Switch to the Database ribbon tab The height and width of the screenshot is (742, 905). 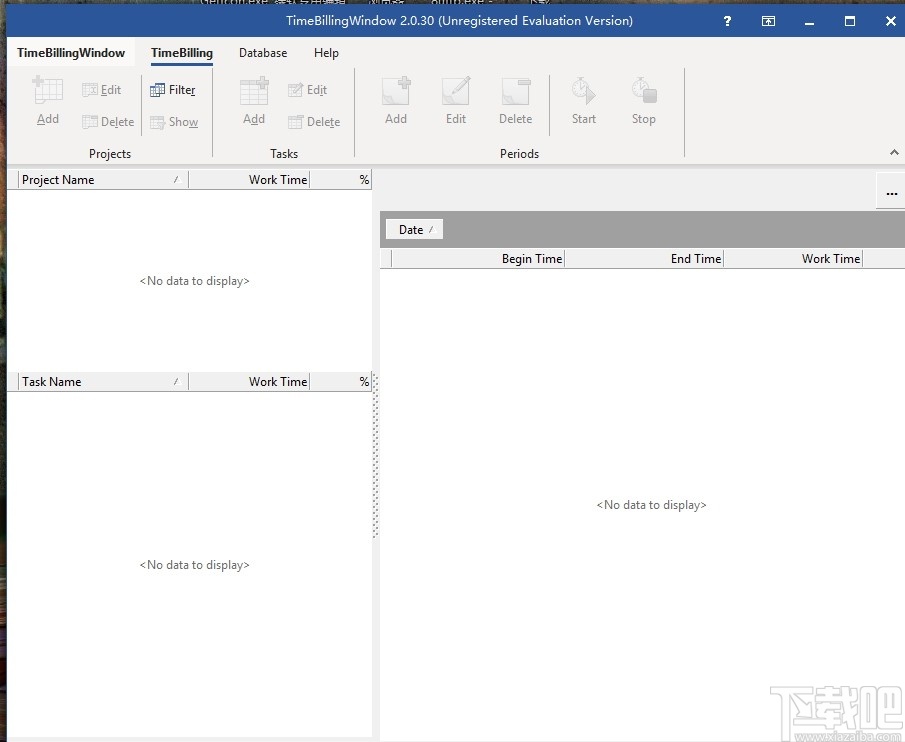pos(263,53)
